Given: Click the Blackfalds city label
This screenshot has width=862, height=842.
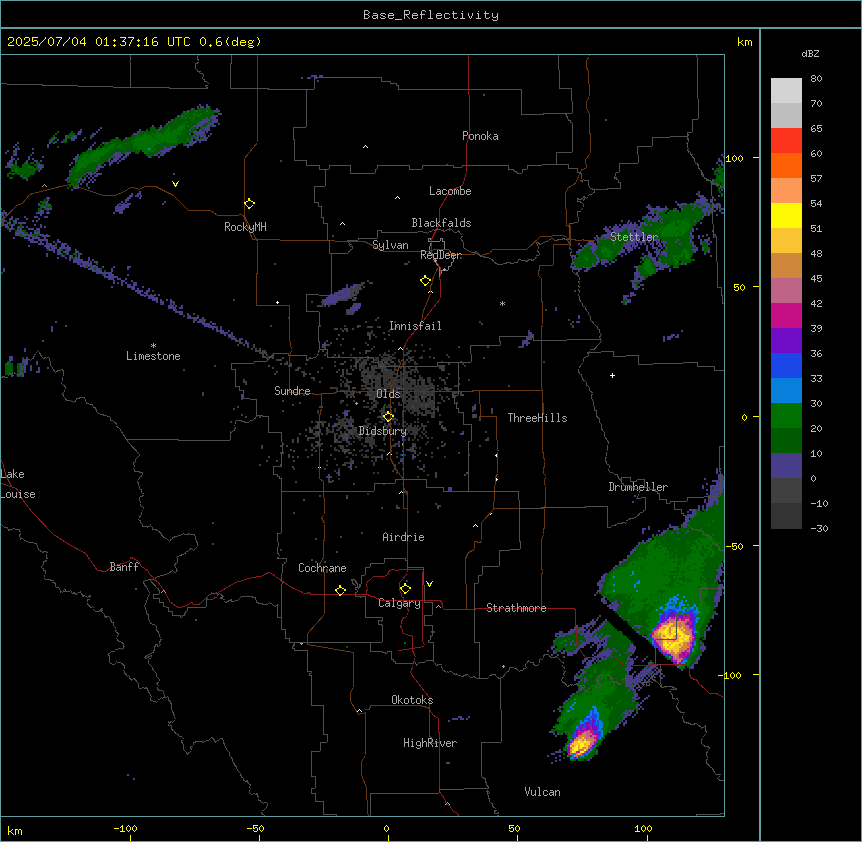Looking at the screenshot, I should [441, 223].
